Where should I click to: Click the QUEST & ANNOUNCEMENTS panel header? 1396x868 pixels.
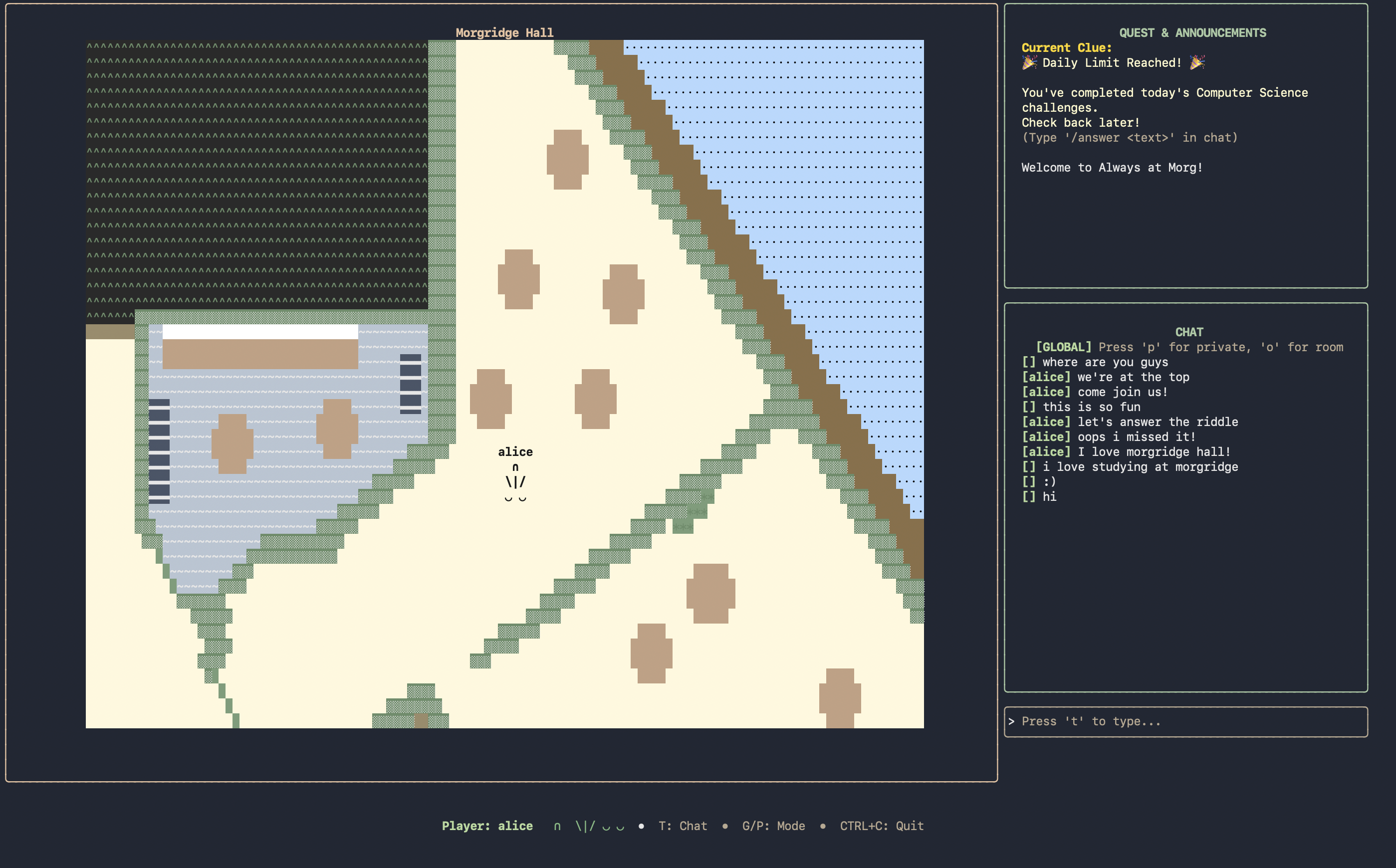tap(1192, 33)
